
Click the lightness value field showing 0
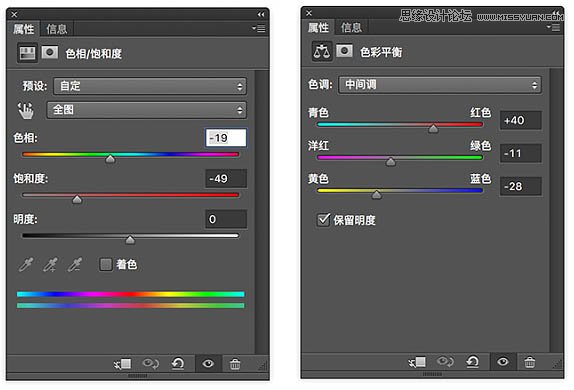226,219
